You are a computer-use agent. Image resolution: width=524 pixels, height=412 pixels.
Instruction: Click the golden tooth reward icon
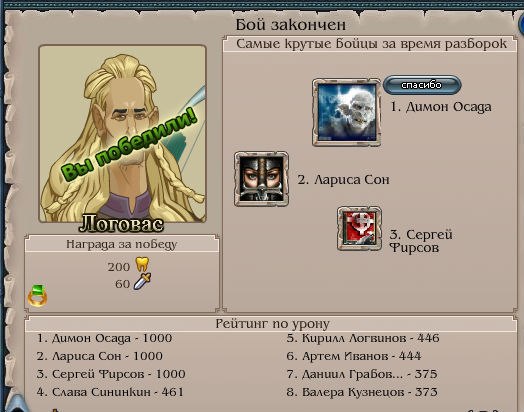pos(142,264)
